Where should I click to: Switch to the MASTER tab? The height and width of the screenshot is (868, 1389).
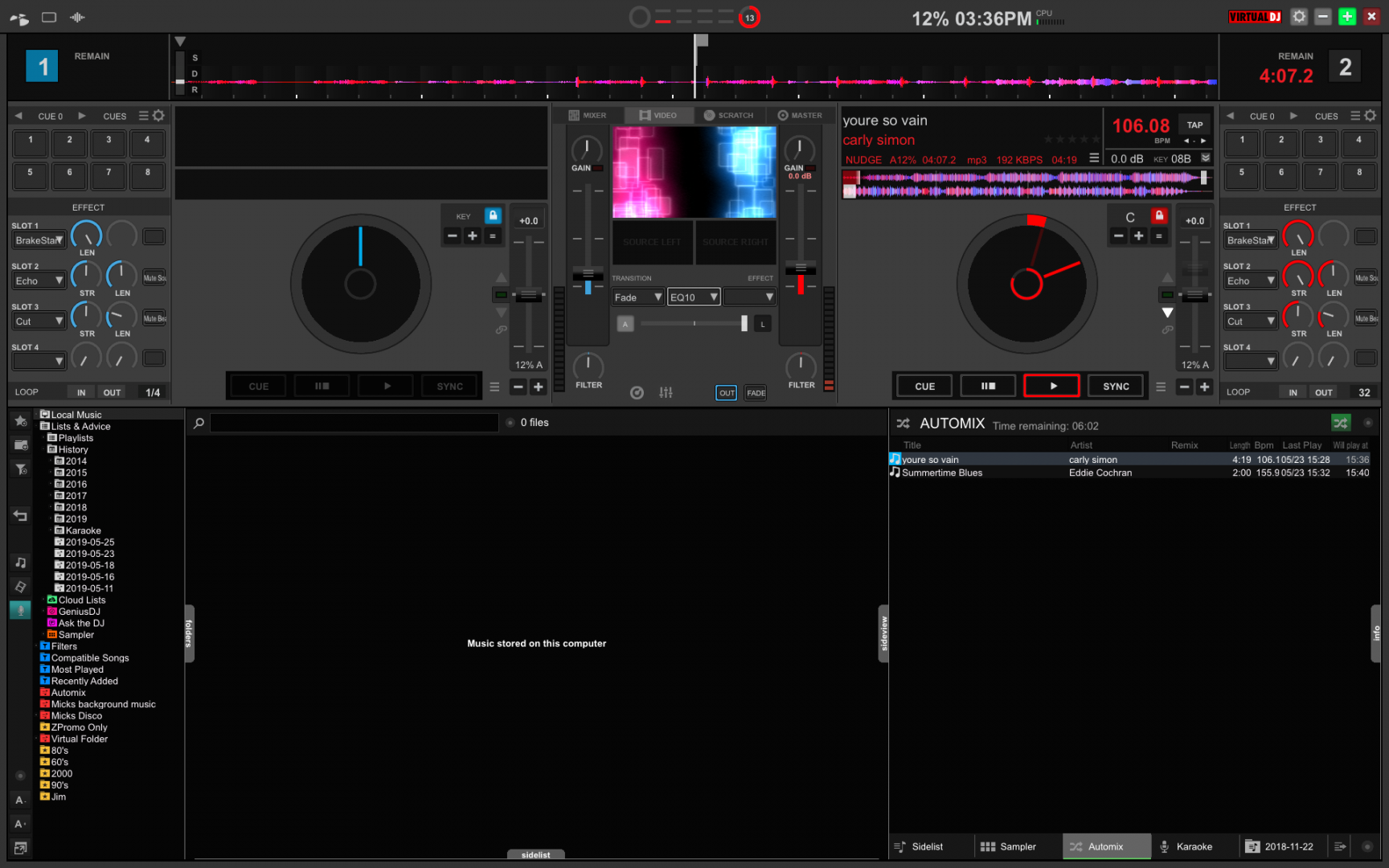pos(801,115)
